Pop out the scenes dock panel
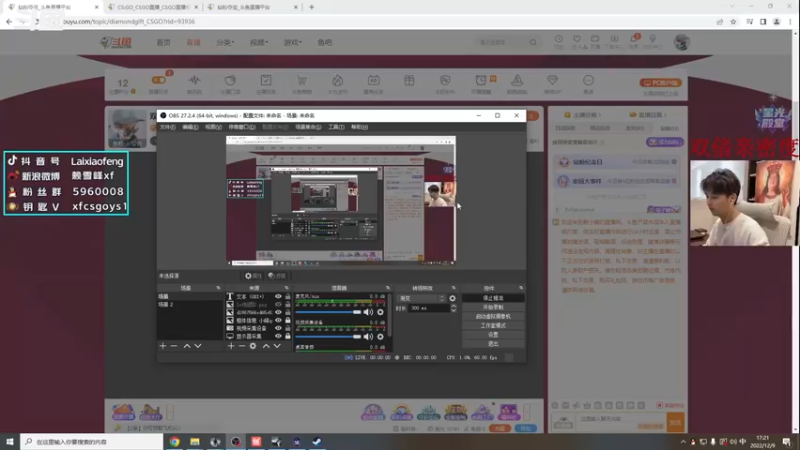 click(218, 288)
